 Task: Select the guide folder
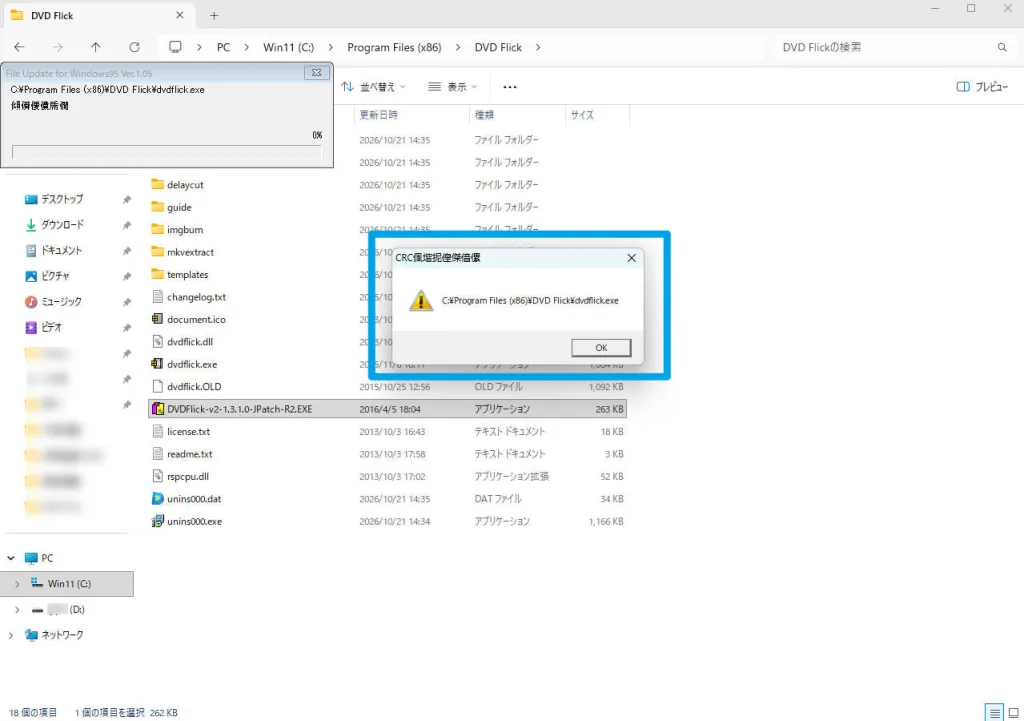coord(179,207)
